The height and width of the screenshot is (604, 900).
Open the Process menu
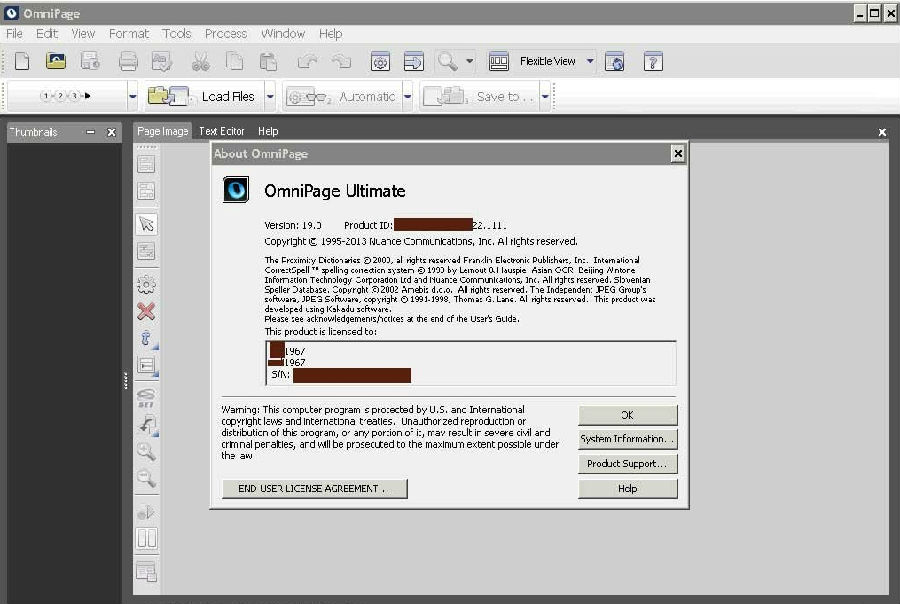point(225,33)
